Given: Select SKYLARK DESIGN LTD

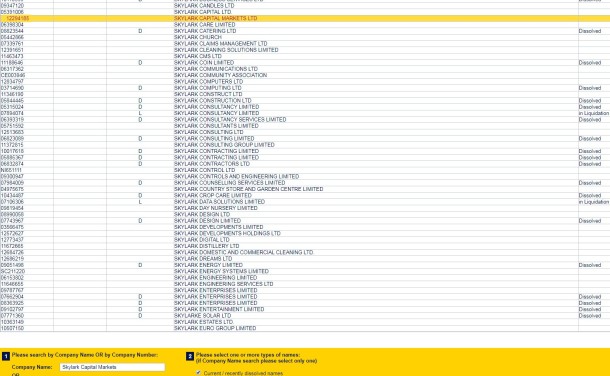Looking at the screenshot, I should (x=202, y=215).
